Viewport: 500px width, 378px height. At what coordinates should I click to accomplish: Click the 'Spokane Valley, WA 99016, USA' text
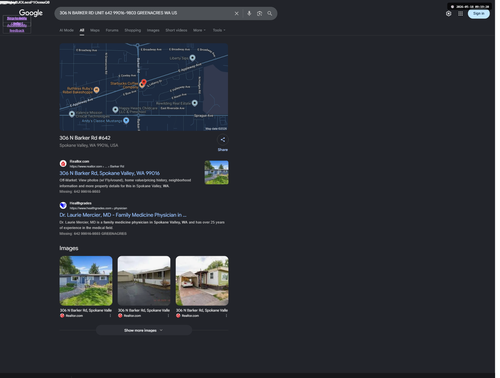click(x=89, y=145)
